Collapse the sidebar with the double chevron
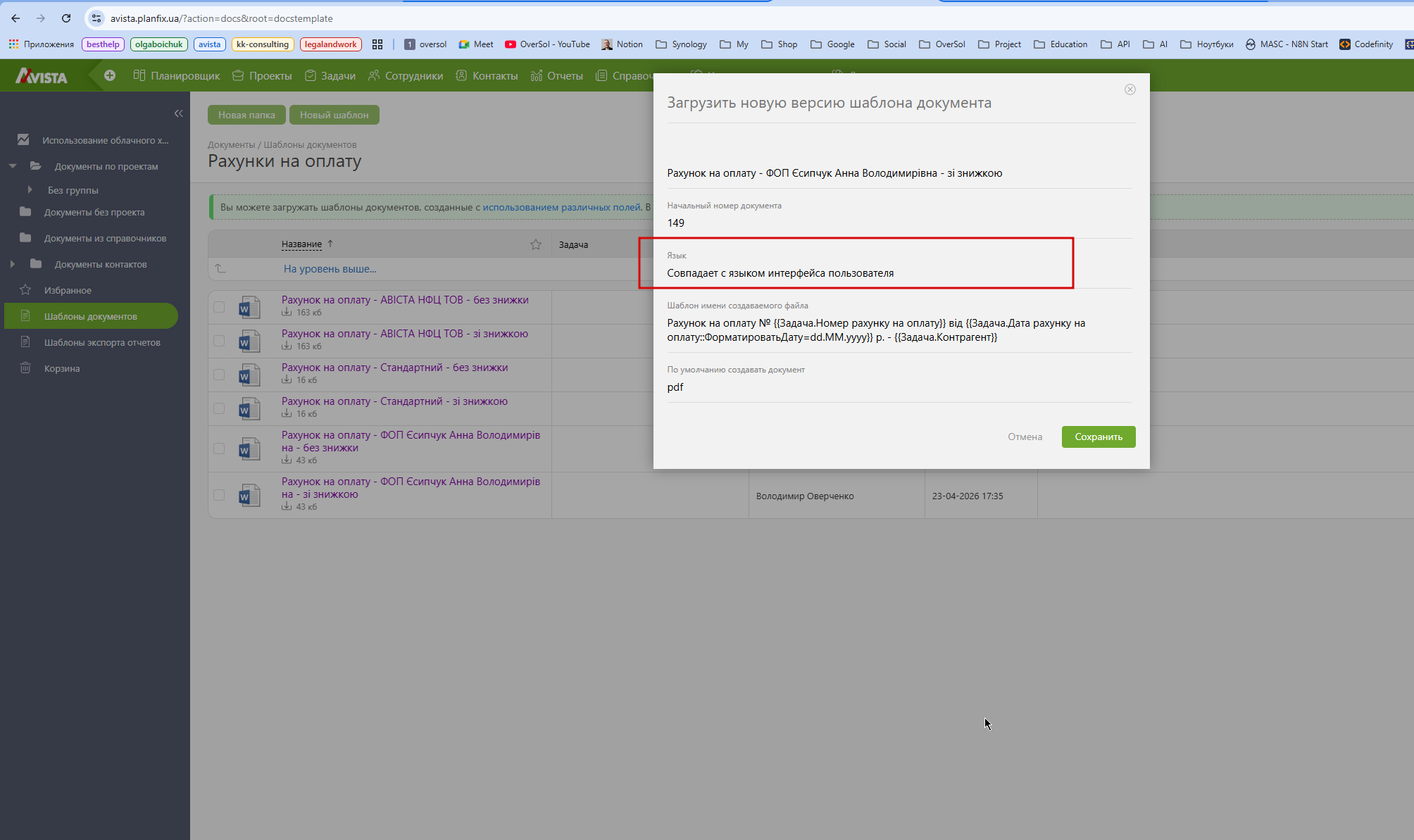The image size is (1414, 840). pyautogui.click(x=178, y=113)
